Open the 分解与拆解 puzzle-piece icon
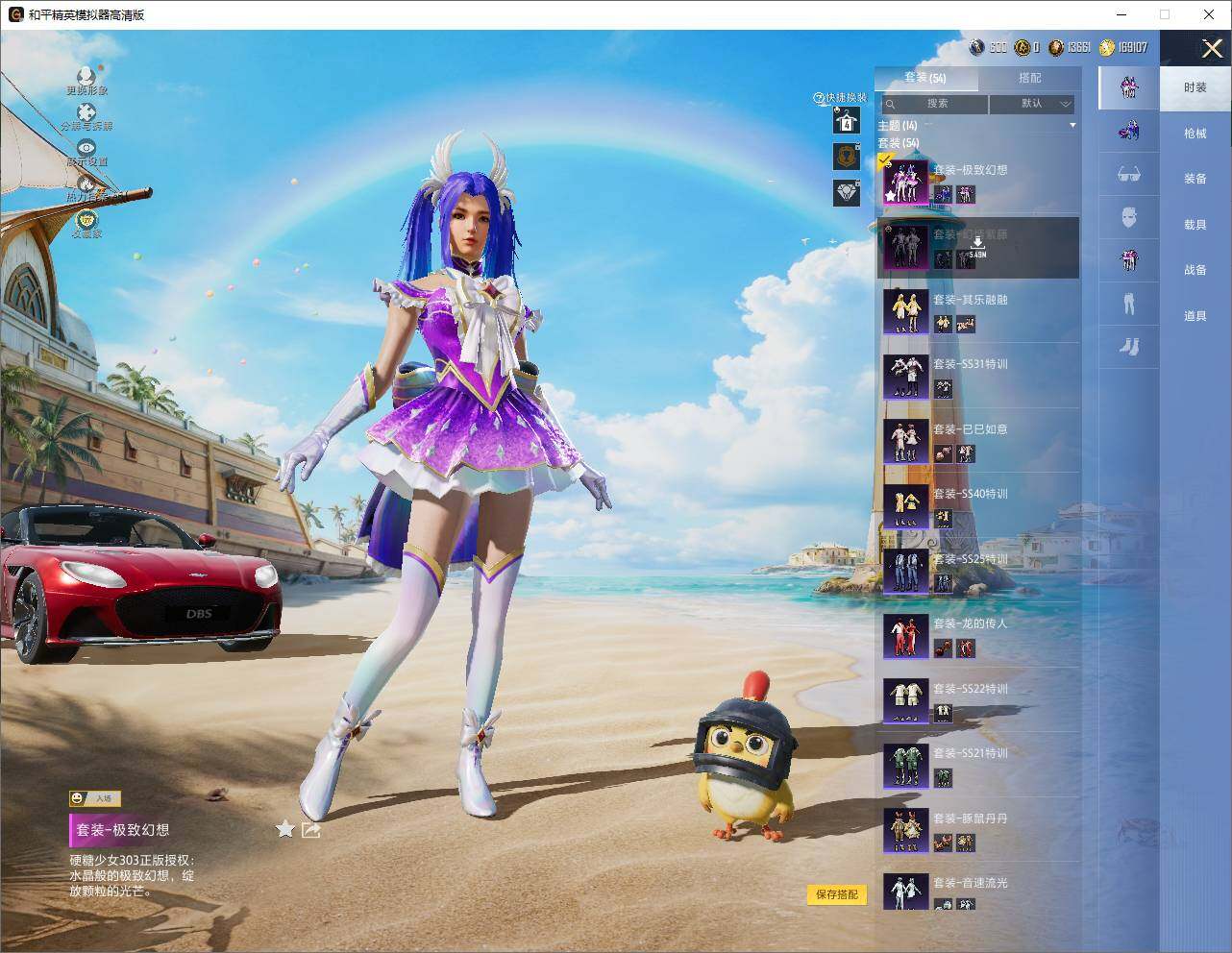This screenshot has width=1232, height=953. click(x=86, y=113)
